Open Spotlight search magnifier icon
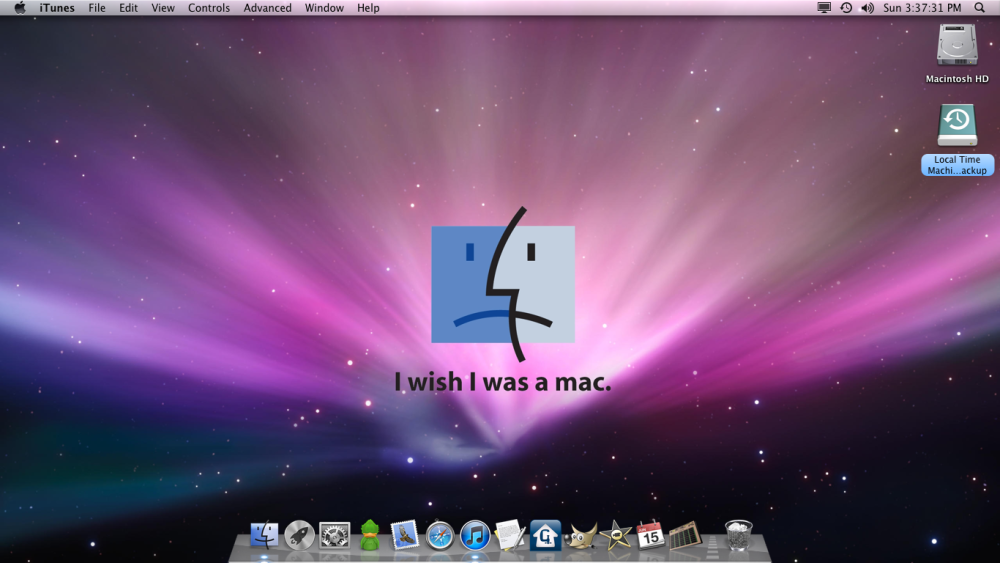 pos(980,8)
